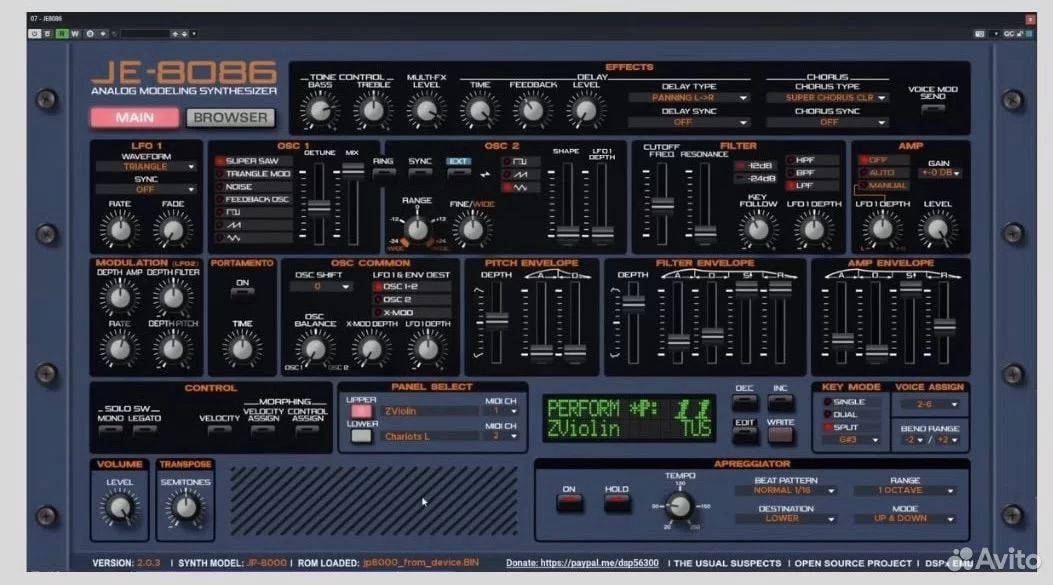Select SUPER SAW waveform in OSC 1
The height and width of the screenshot is (585, 1053).
point(253,161)
